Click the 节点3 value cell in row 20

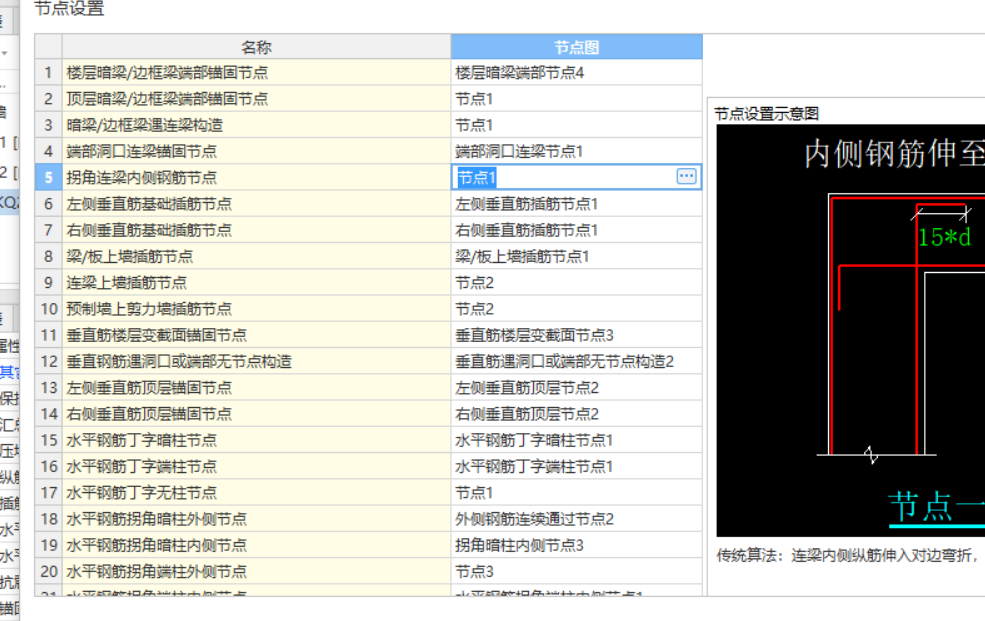pos(576,572)
